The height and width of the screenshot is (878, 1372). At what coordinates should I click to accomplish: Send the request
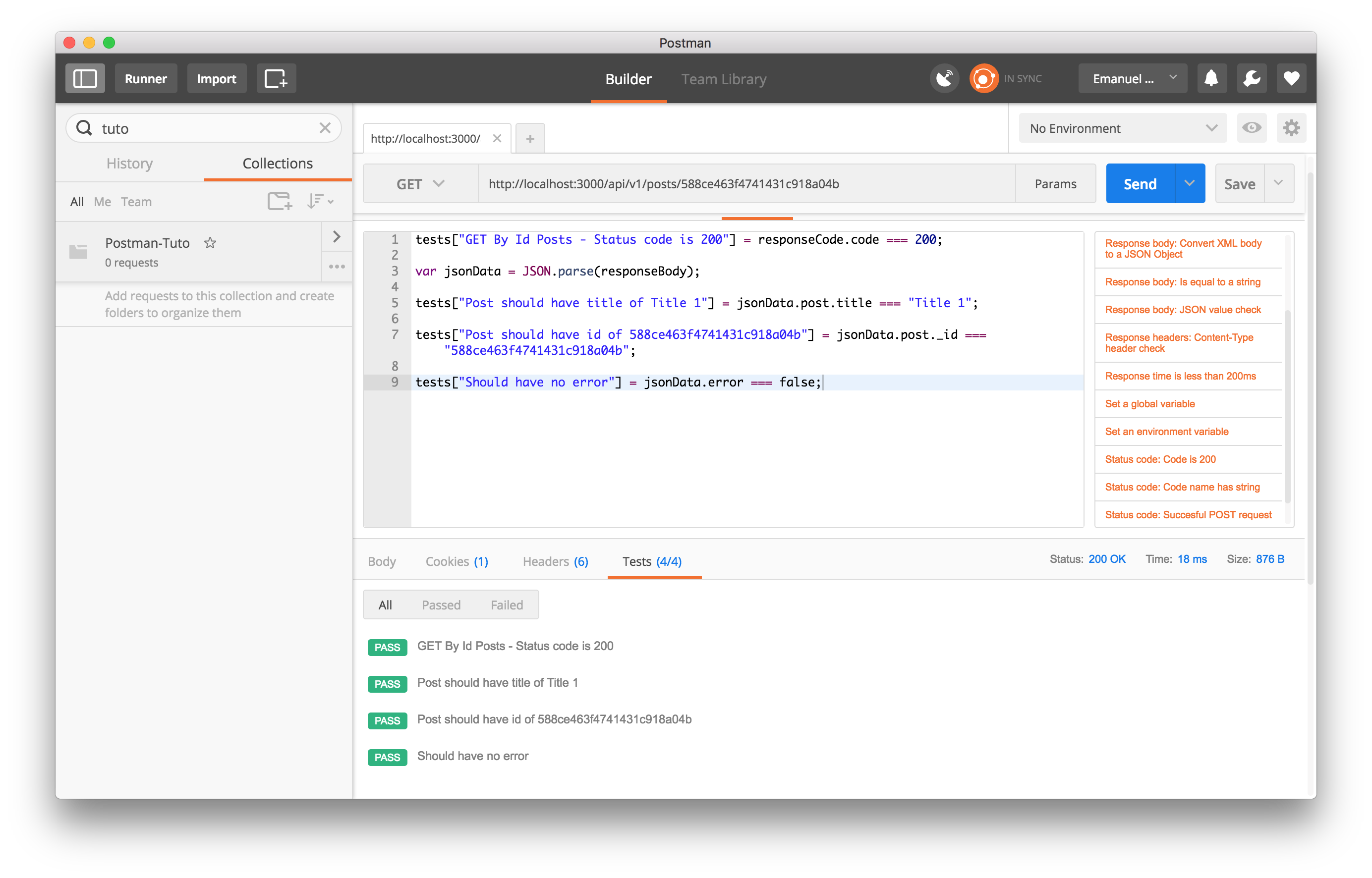coord(1140,184)
